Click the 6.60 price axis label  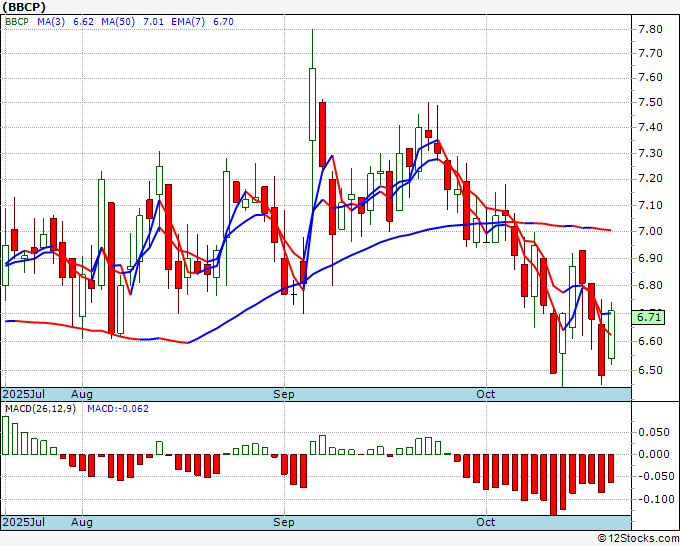[x=650, y=341]
